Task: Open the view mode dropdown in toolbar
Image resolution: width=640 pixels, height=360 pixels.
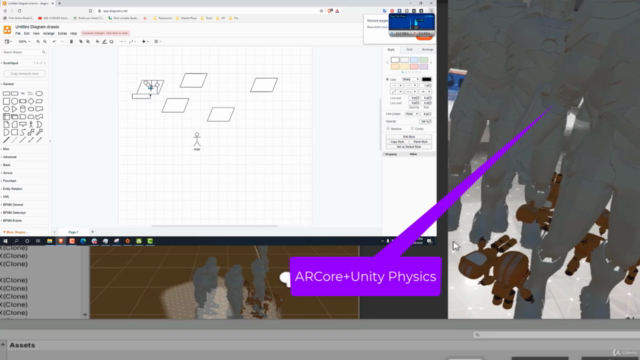Action: pyautogui.click(x=8, y=42)
